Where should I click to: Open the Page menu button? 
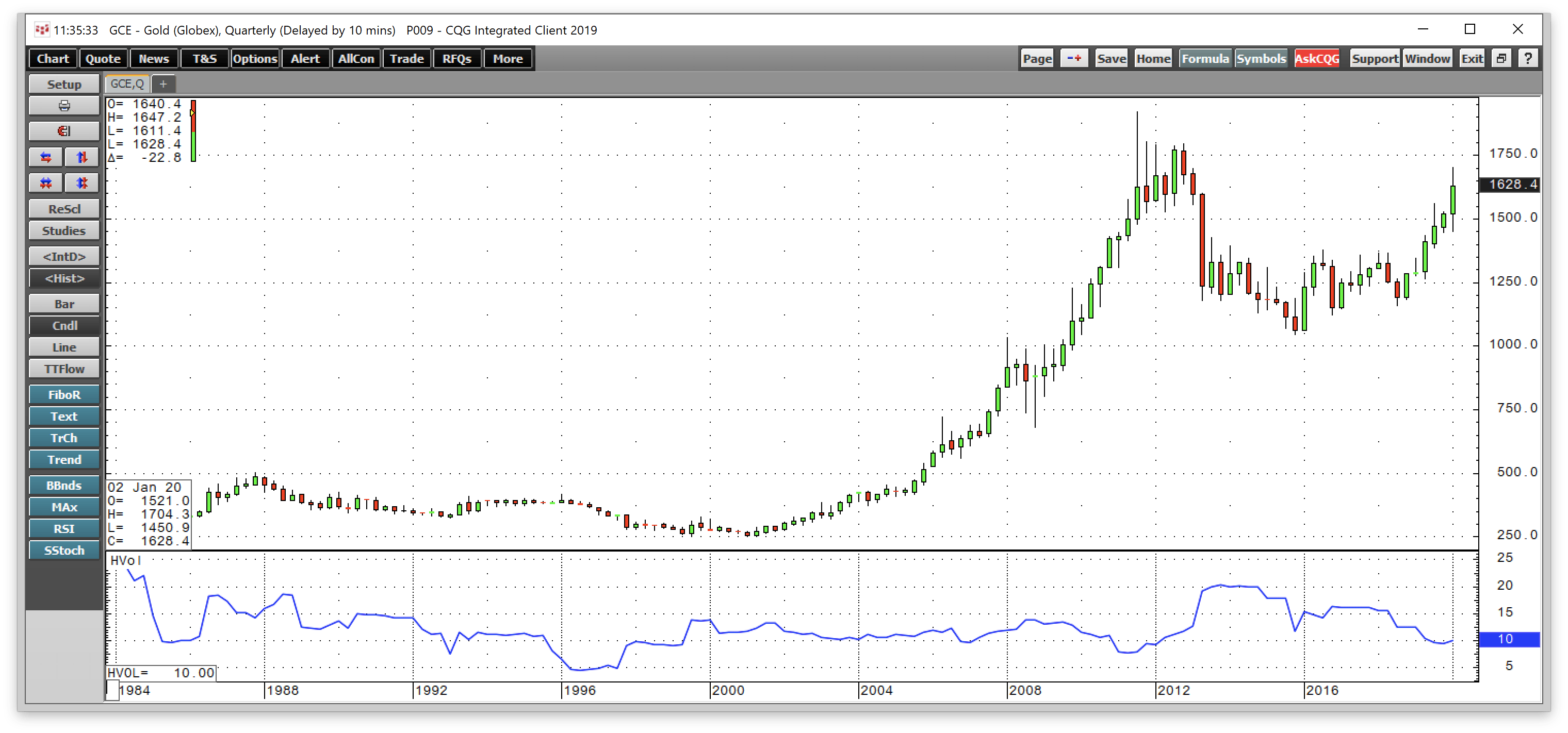pyautogui.click(x=1037, y=58)
